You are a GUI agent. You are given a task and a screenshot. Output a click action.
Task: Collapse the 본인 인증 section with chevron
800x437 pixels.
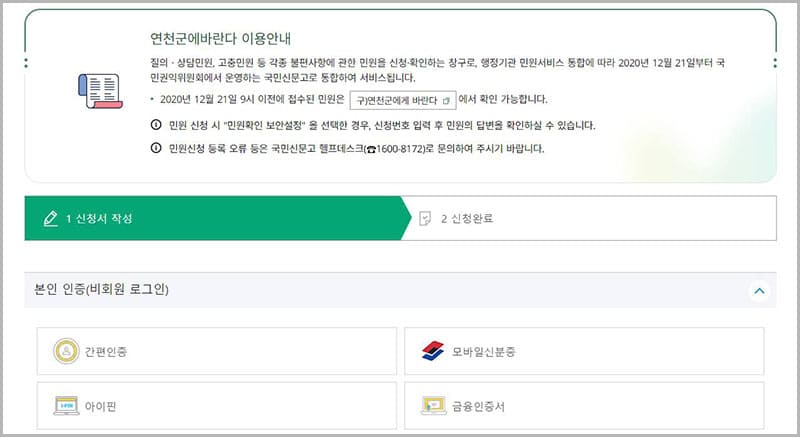pyautogui.click(x=758, y=291)
